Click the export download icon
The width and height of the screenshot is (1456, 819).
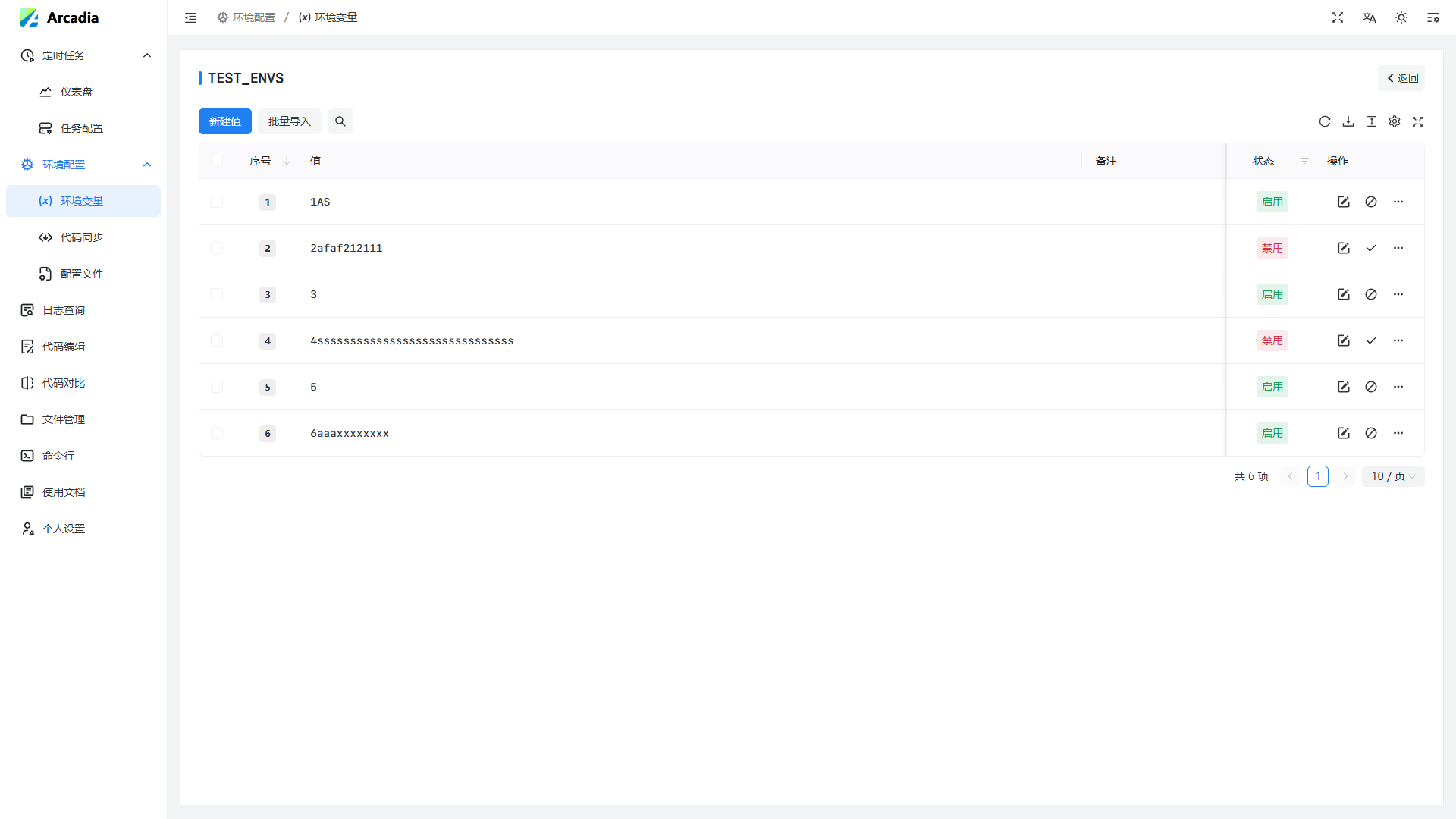click(x=1348, y=121)
